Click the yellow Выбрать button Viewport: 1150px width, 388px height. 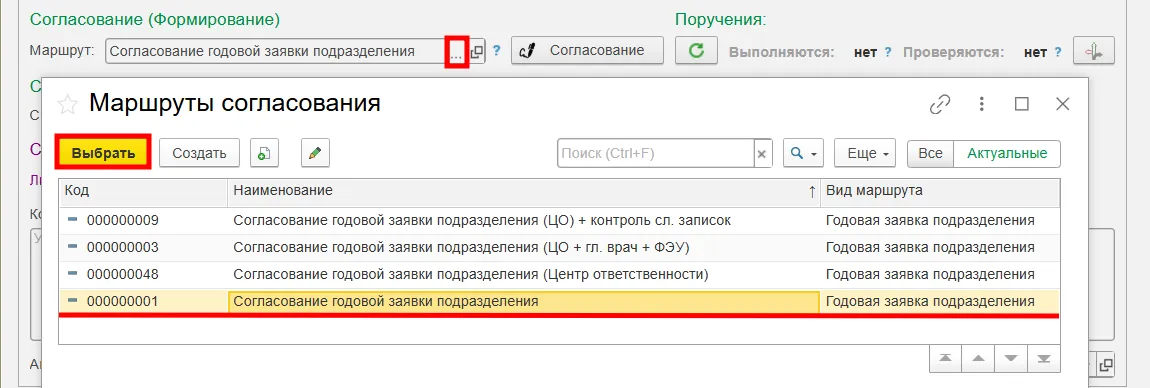click(103, 153)
